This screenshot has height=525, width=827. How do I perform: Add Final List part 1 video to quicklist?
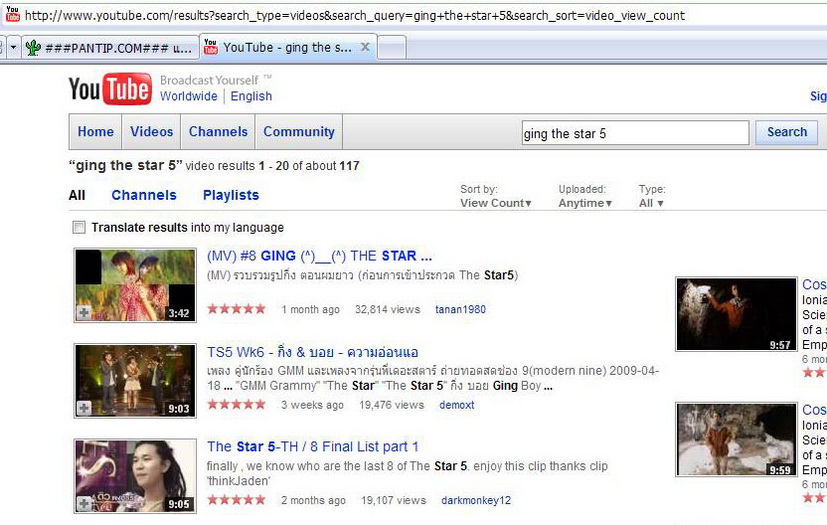84,503
